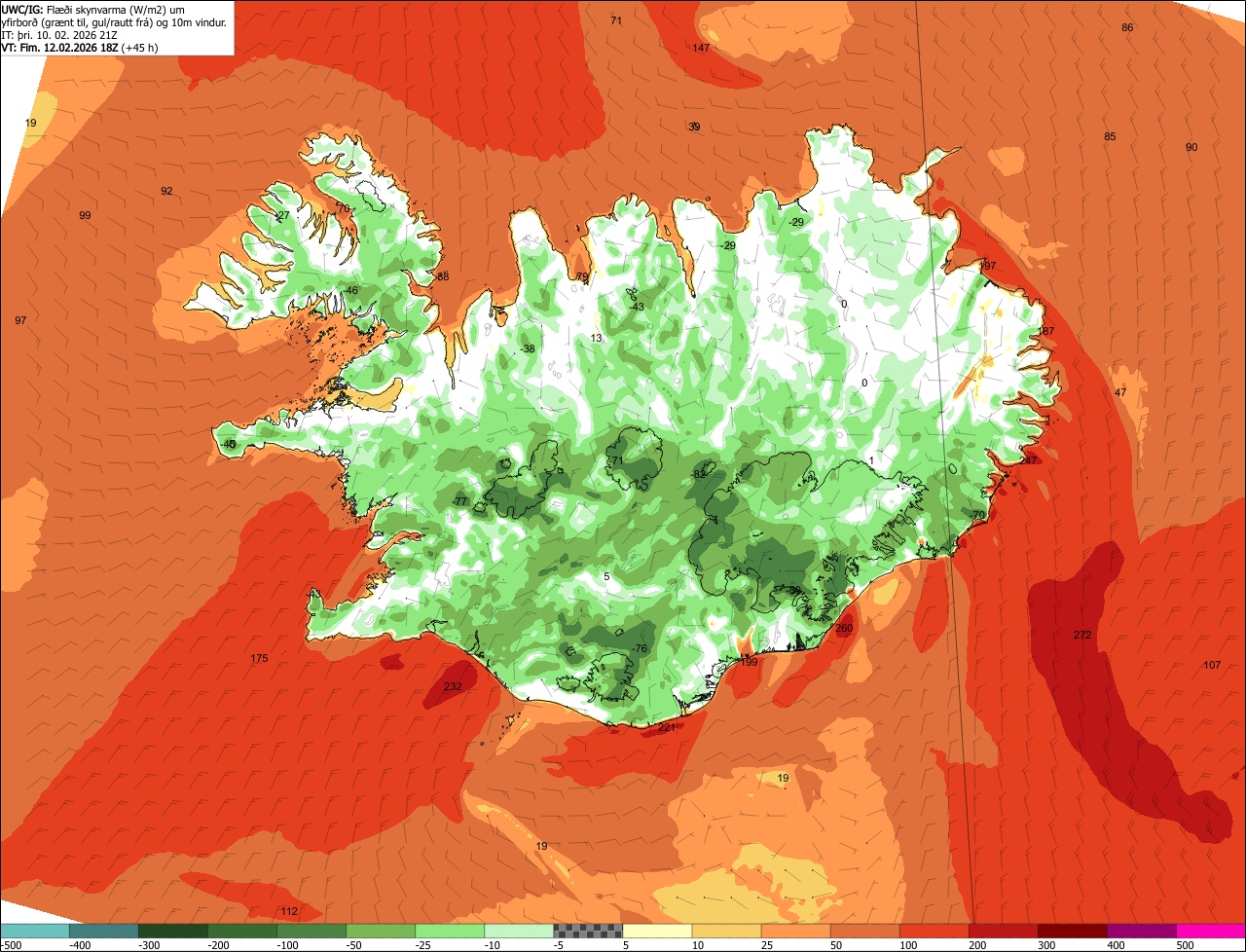The width and height of the screenshot is (1246, 952).
Task: Click the 260 value off the southeast coast
Action: coord(844,628)
